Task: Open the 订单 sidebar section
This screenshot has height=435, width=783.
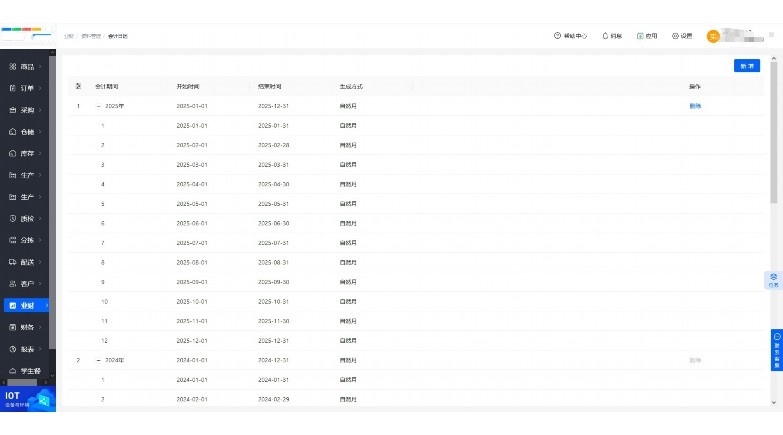Action: (x=24, y=88)
